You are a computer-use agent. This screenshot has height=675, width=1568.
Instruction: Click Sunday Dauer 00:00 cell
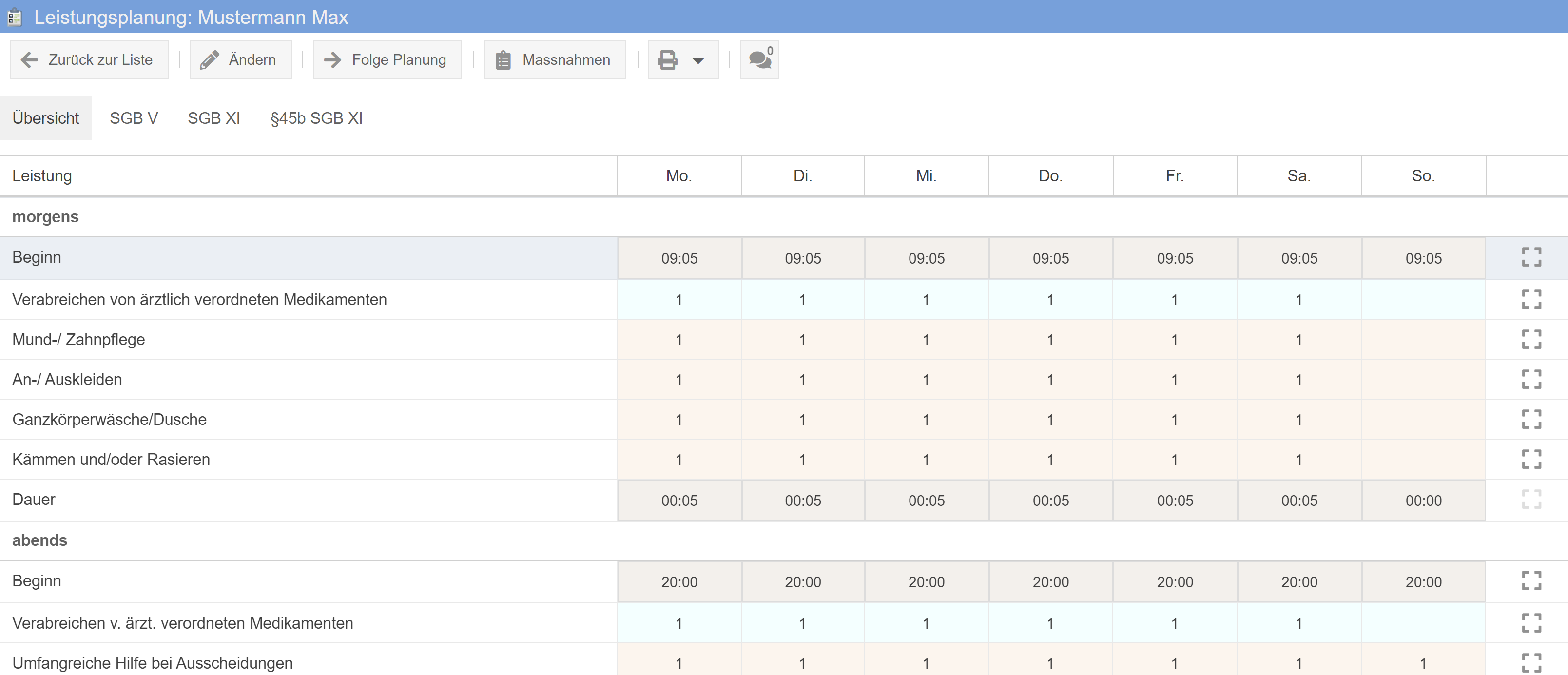1423,501
